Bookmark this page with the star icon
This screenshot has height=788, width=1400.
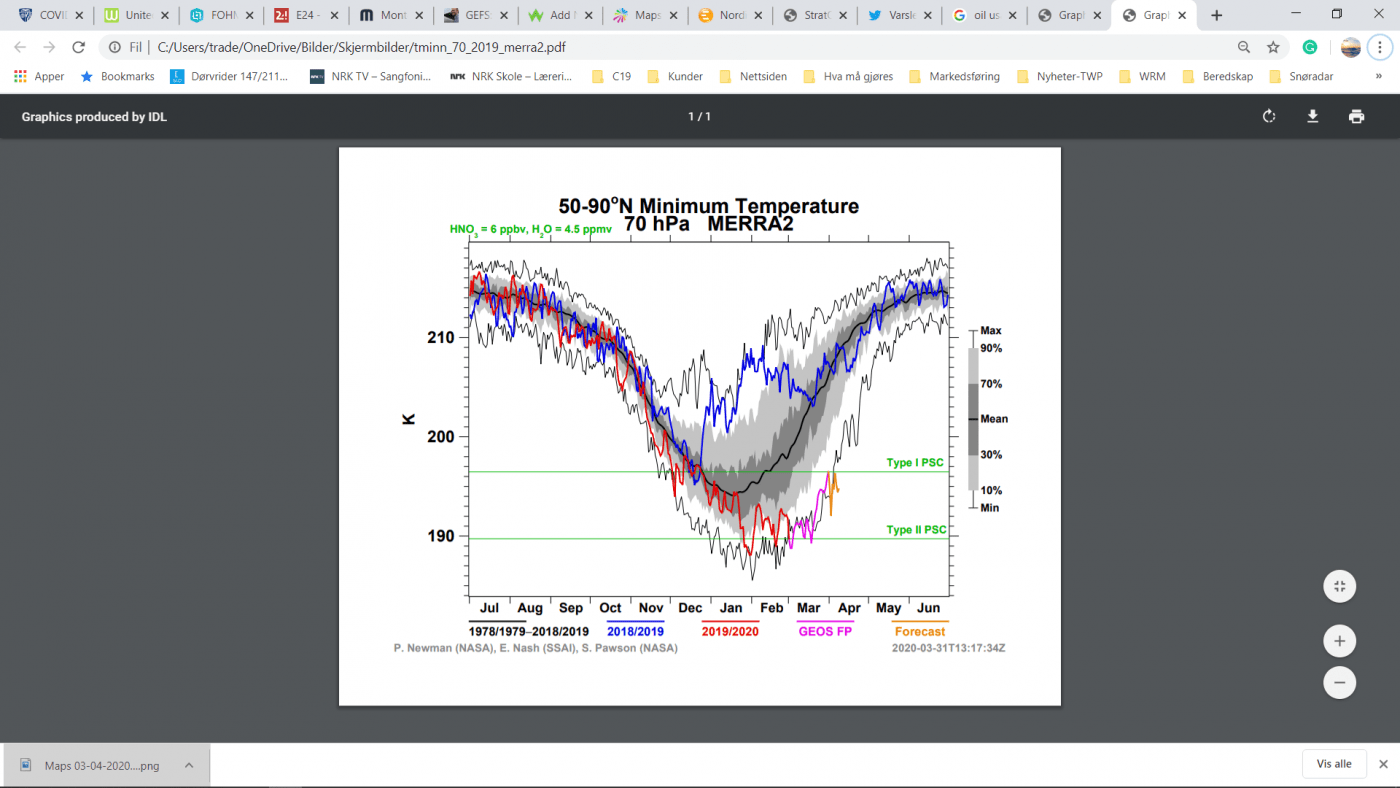pyautogui.click(x=1273, y=47)
